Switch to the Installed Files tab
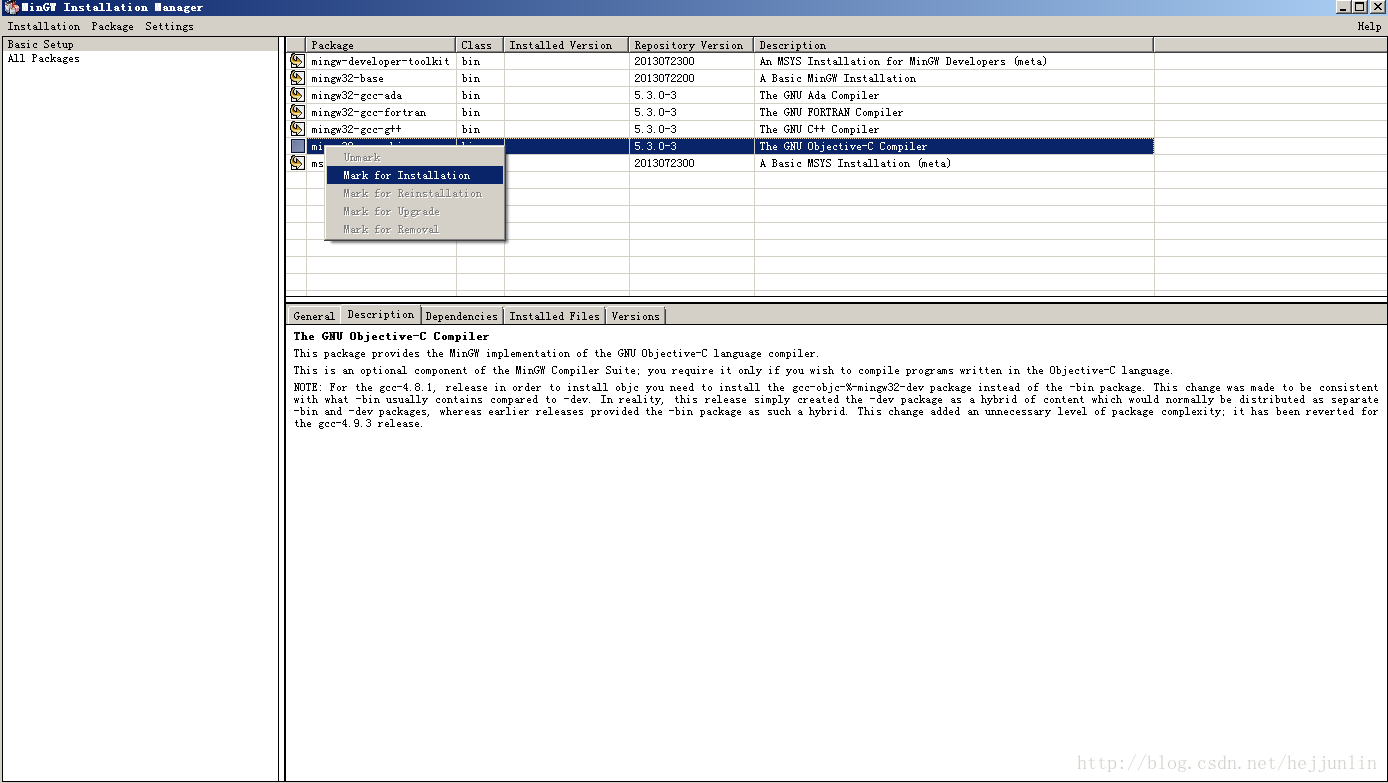This screenshot has width=1388, height=783. [x=554, y=316]
